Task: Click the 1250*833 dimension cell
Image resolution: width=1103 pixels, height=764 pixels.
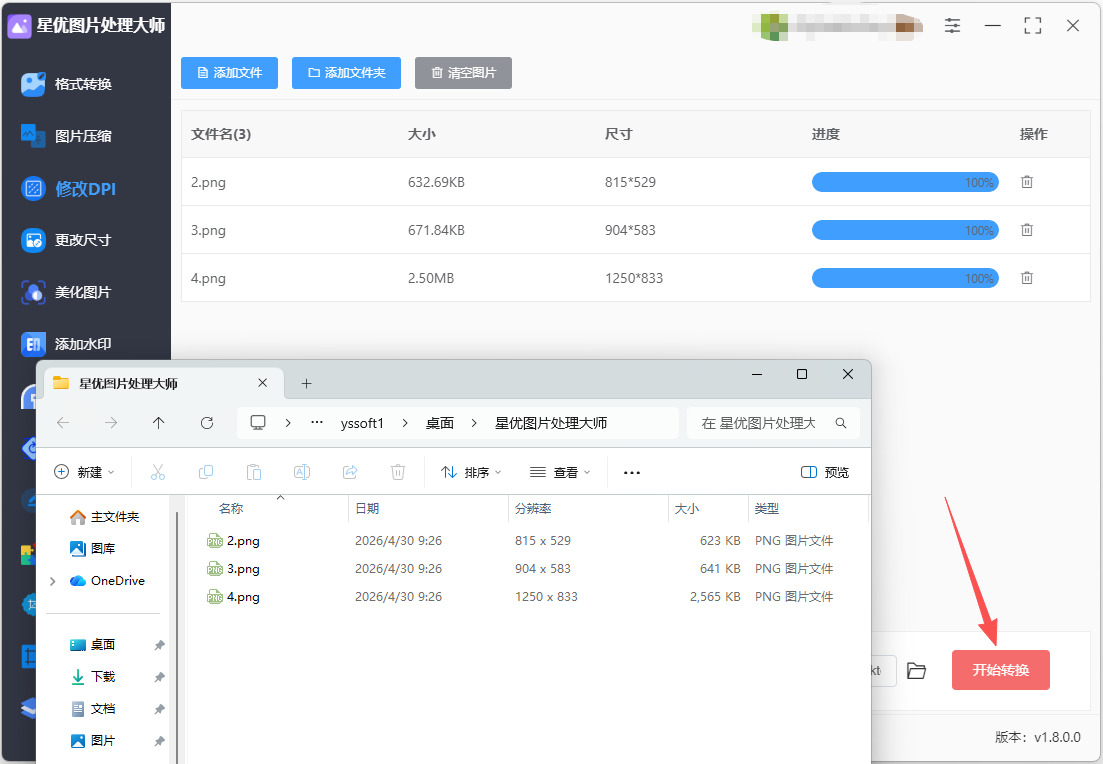Action: click(x=634, y=279)
